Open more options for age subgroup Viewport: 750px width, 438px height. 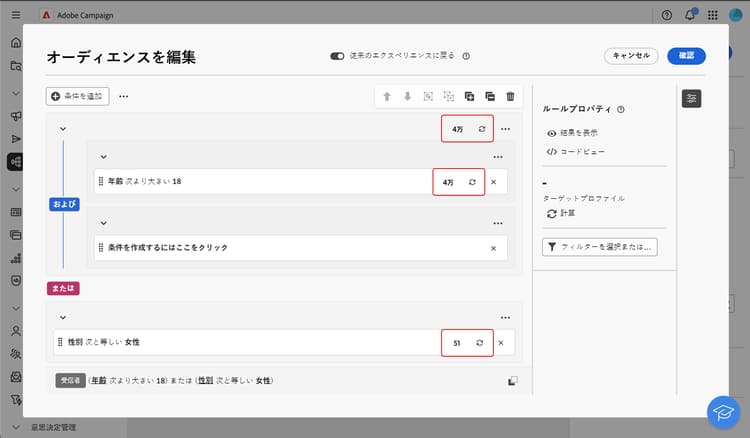[x=498, y=157]
